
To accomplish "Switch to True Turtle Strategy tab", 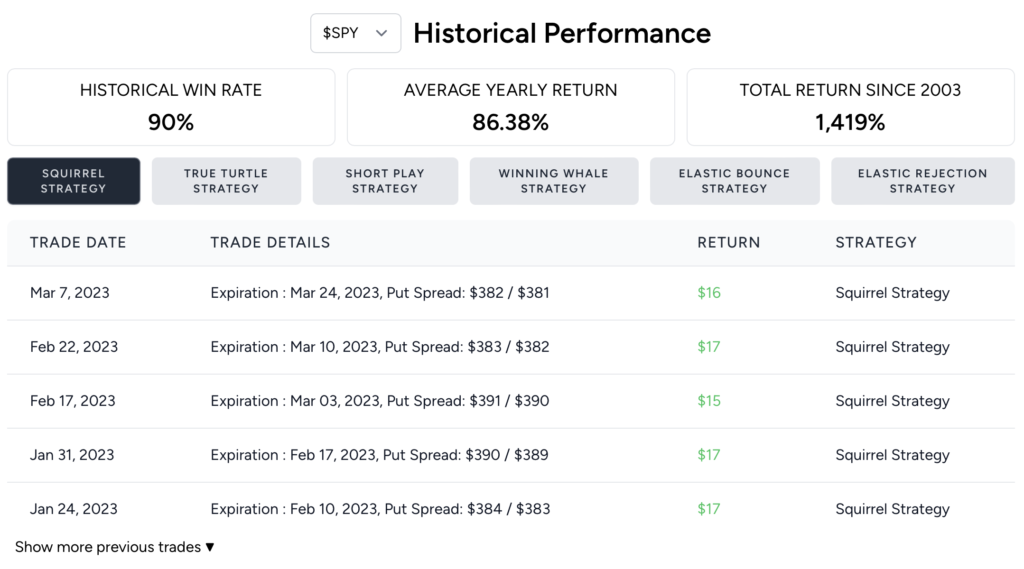I will point(226,181).
